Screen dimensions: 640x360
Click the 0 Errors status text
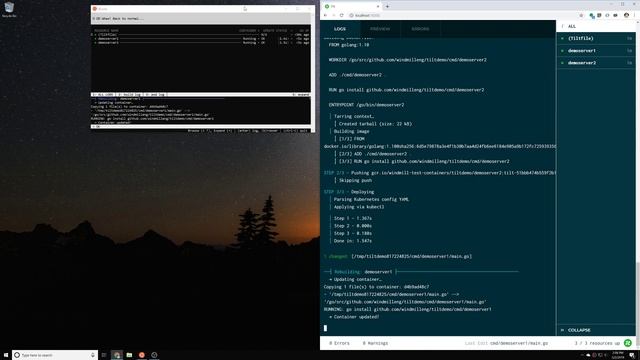pos(339,343)
